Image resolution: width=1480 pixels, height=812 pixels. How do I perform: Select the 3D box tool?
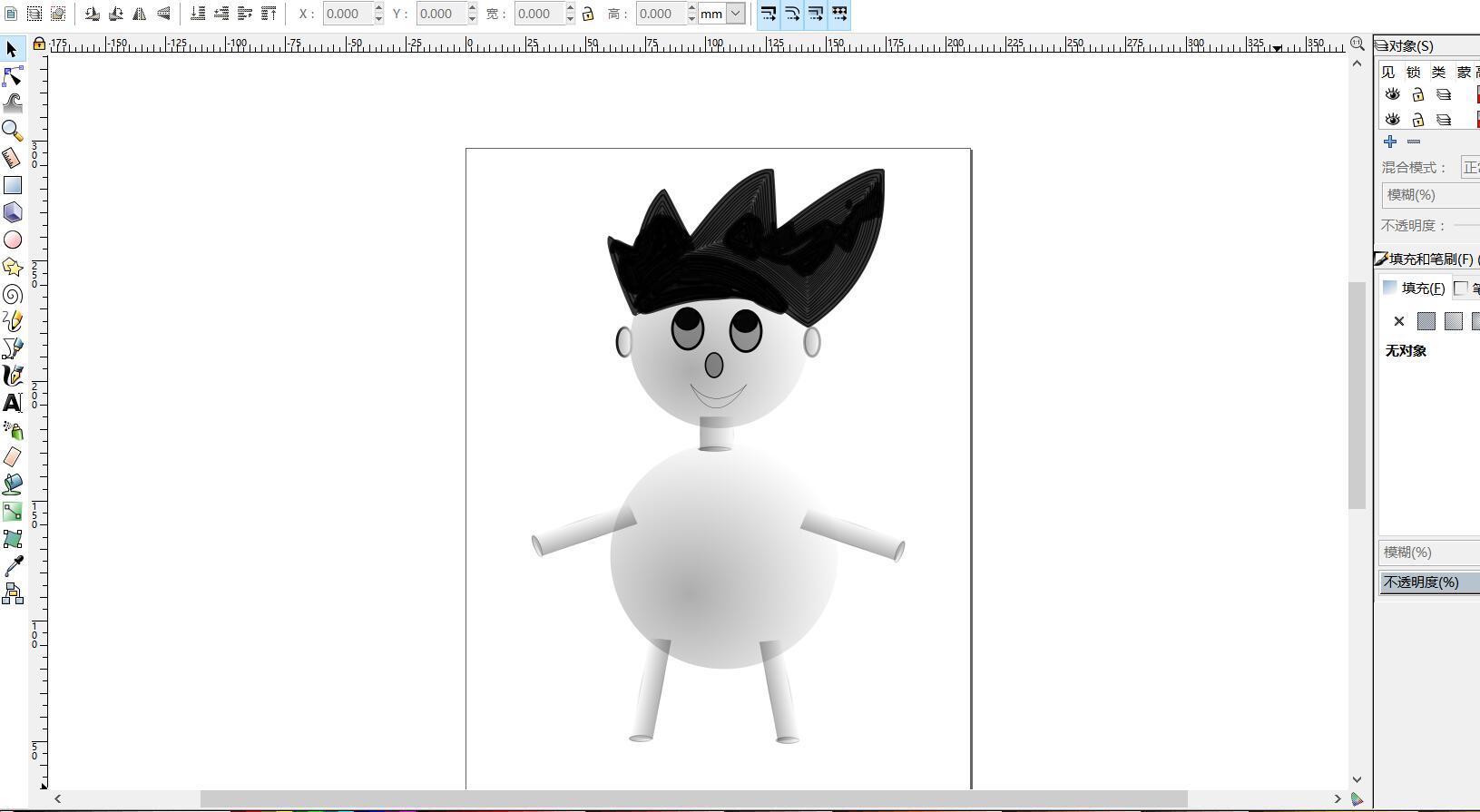point(13,212)
